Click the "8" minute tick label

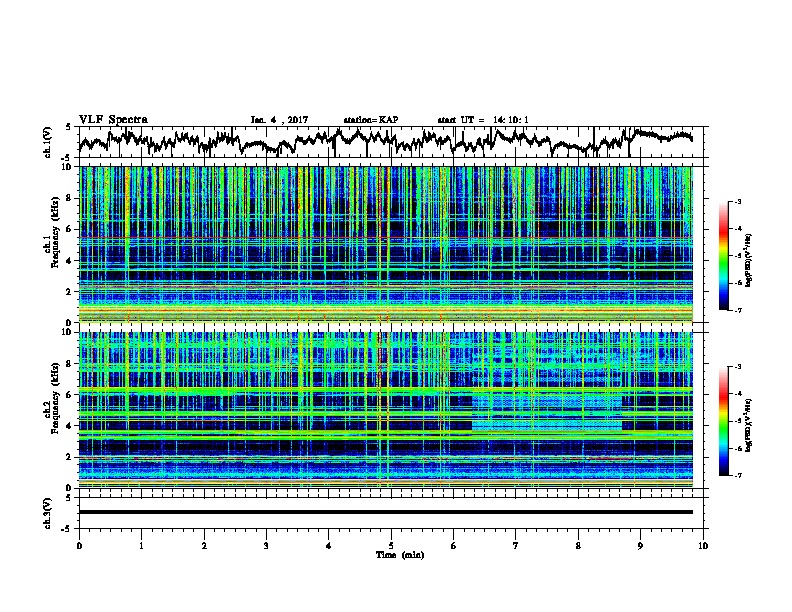pyautogui.click(x=578, y=546)
